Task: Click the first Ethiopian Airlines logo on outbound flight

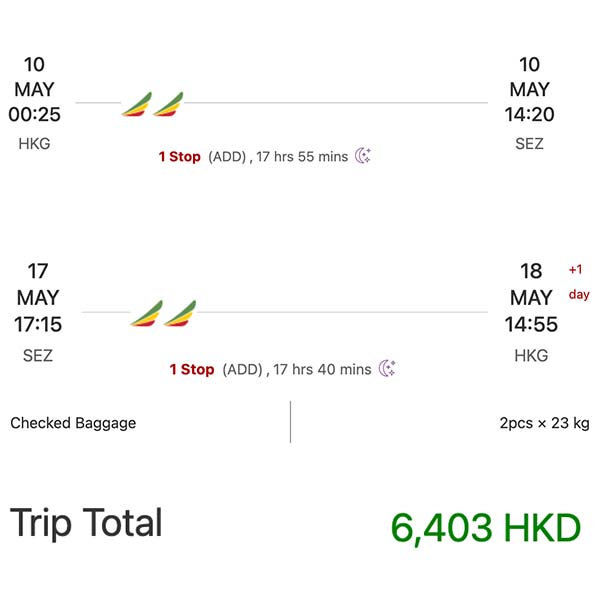Action: pyautogui.click(x=137, y=104)
